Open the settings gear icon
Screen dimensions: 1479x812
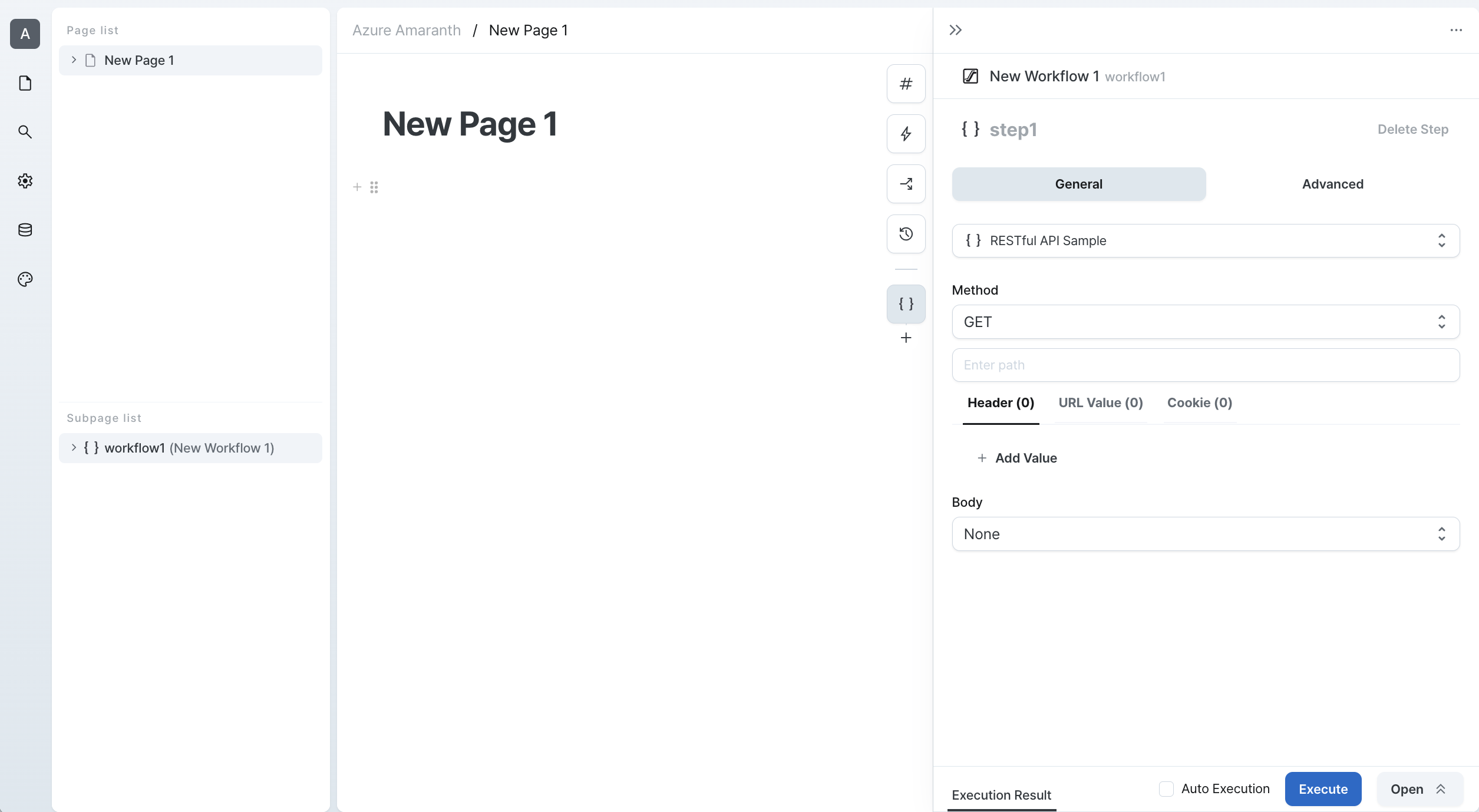point(25,181)
